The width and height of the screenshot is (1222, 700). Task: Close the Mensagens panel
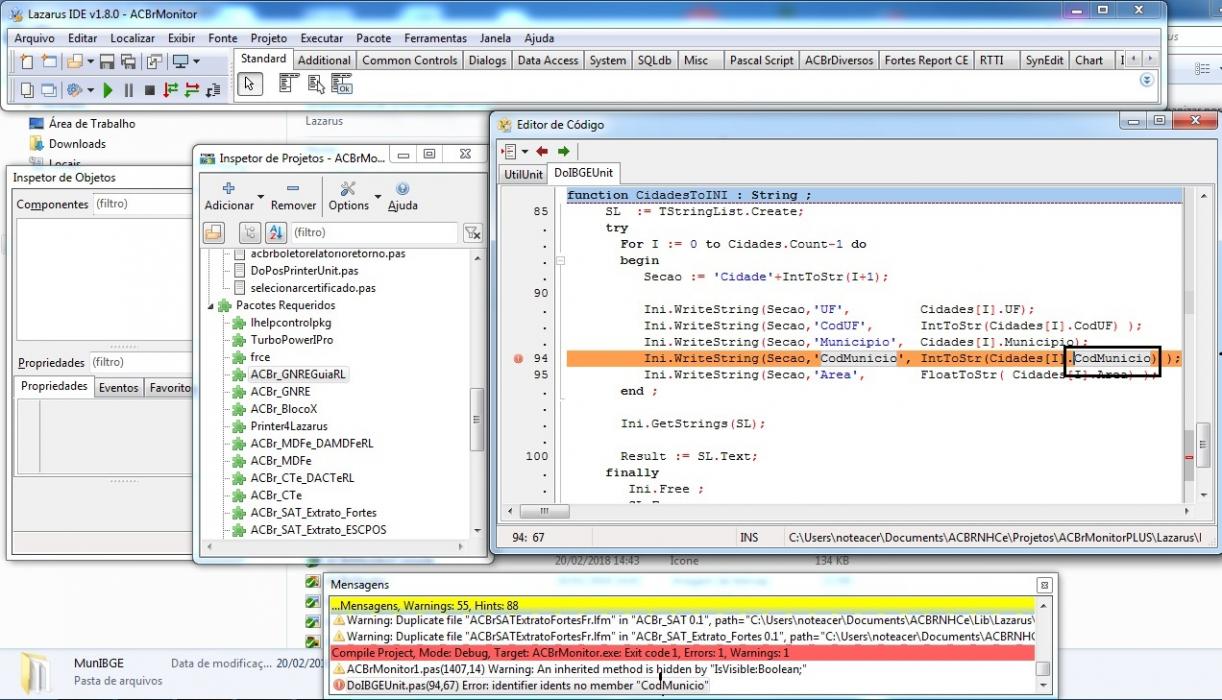(x=1044, y=585)
